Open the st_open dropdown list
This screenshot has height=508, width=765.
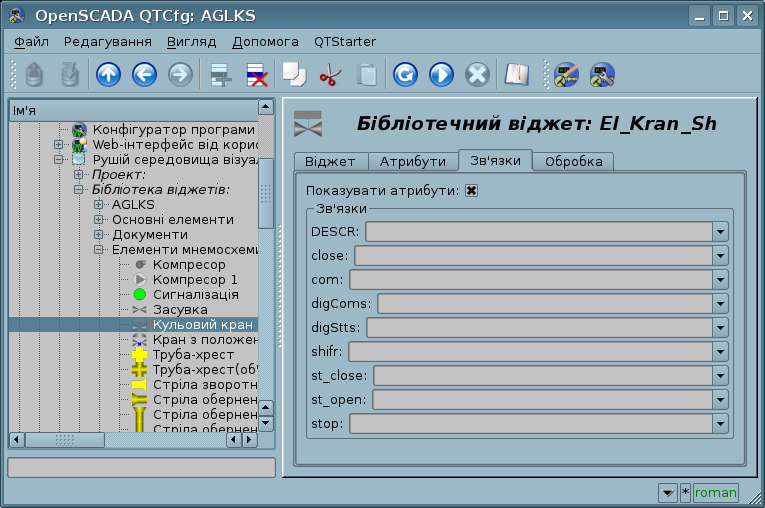(x=720, y=400)
